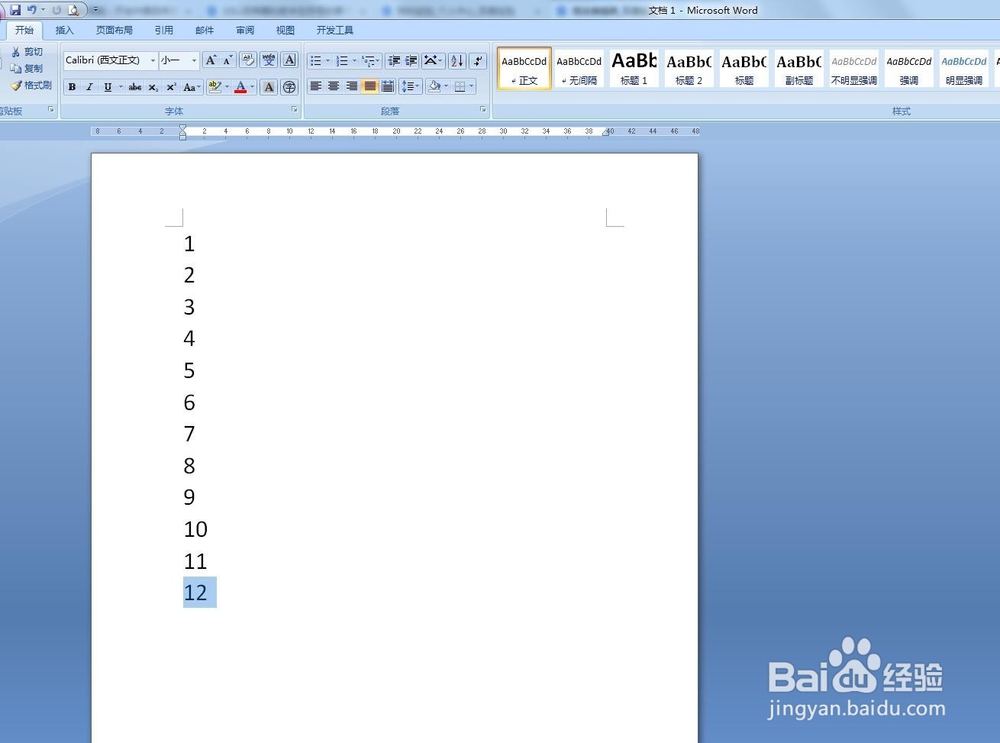Image resolution: width=1000 pixels, height=743 pixels.
Task: Save the document with the floppy icon
Action: coord(15,10)
